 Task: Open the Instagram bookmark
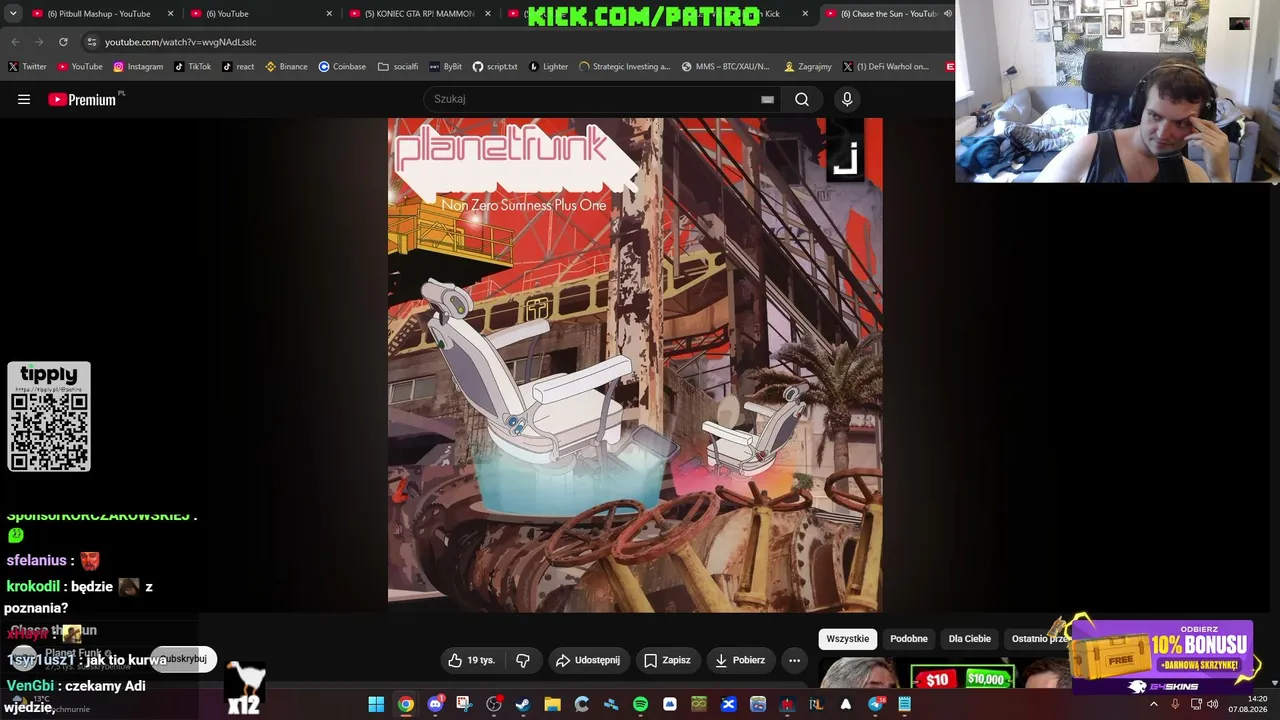coord(138,67)
